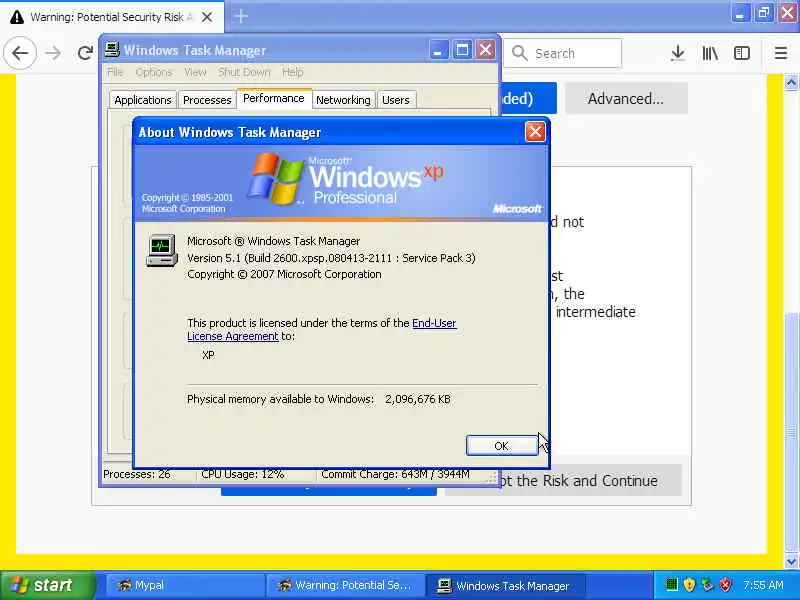
Task: Open Task Manager View menu
Action: coord(195,72)
